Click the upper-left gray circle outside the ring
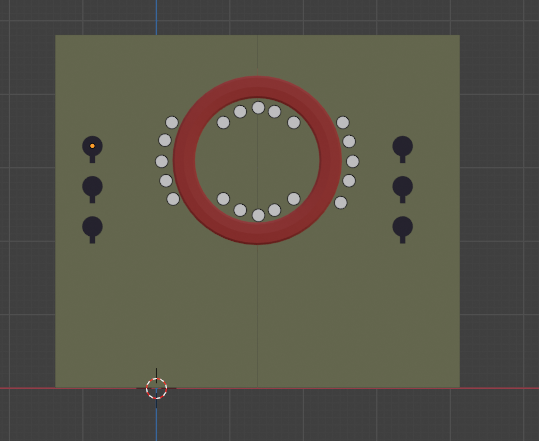Viewport: 539px width, 441px height. pos(172,122)
